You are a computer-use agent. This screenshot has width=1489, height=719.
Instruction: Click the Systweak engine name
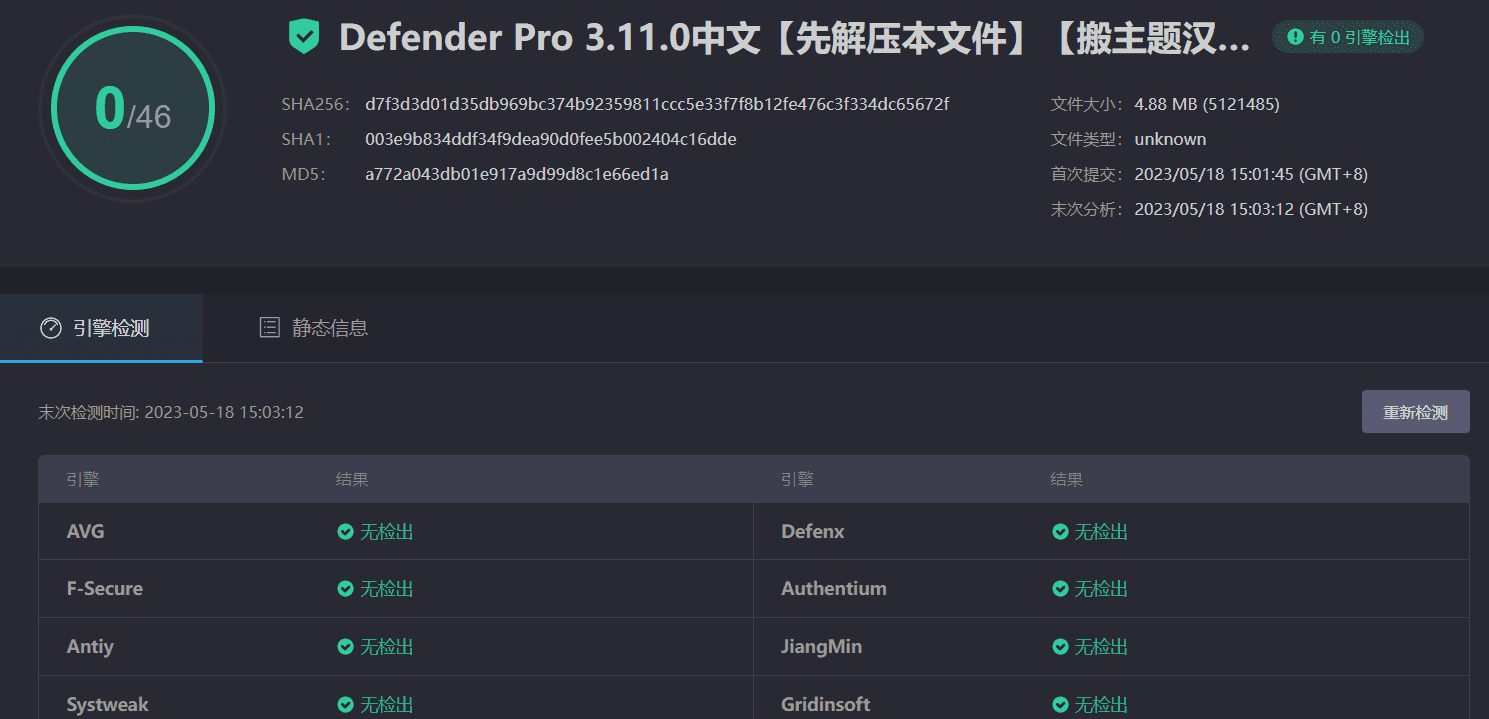tap(108, 705)
